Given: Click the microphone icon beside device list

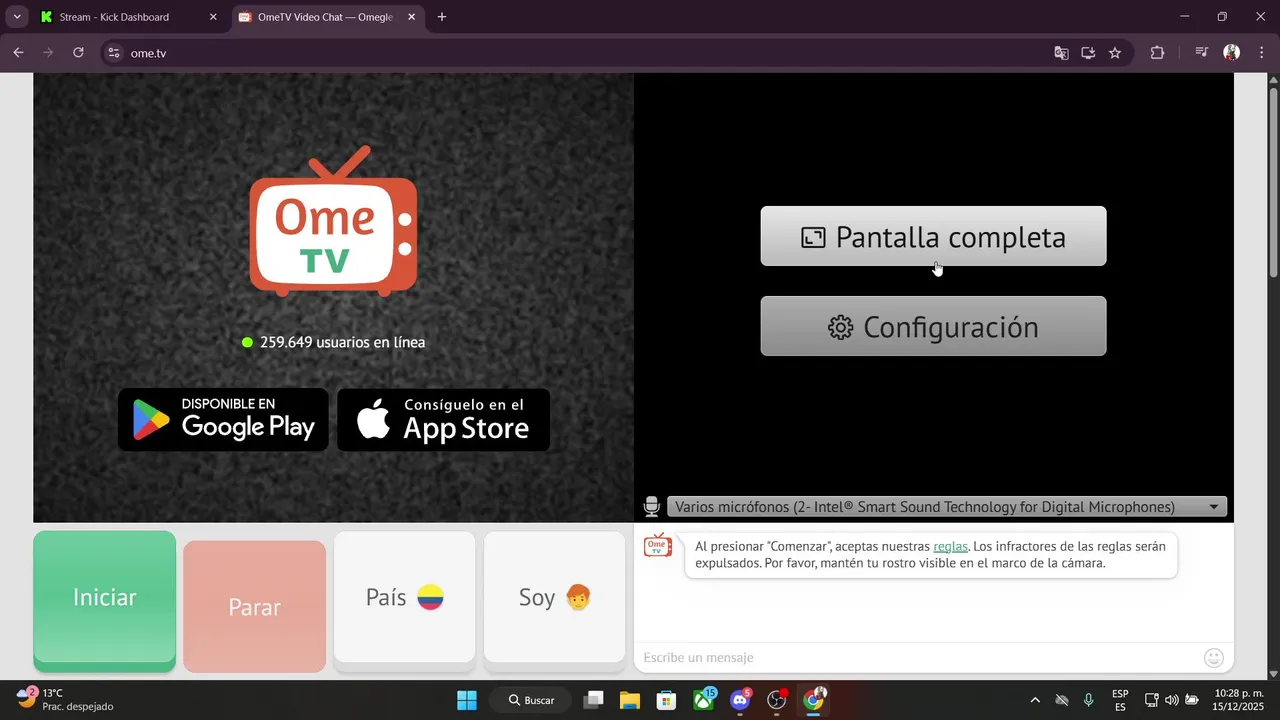Looking at the screenshot, I should click(652, 507).
